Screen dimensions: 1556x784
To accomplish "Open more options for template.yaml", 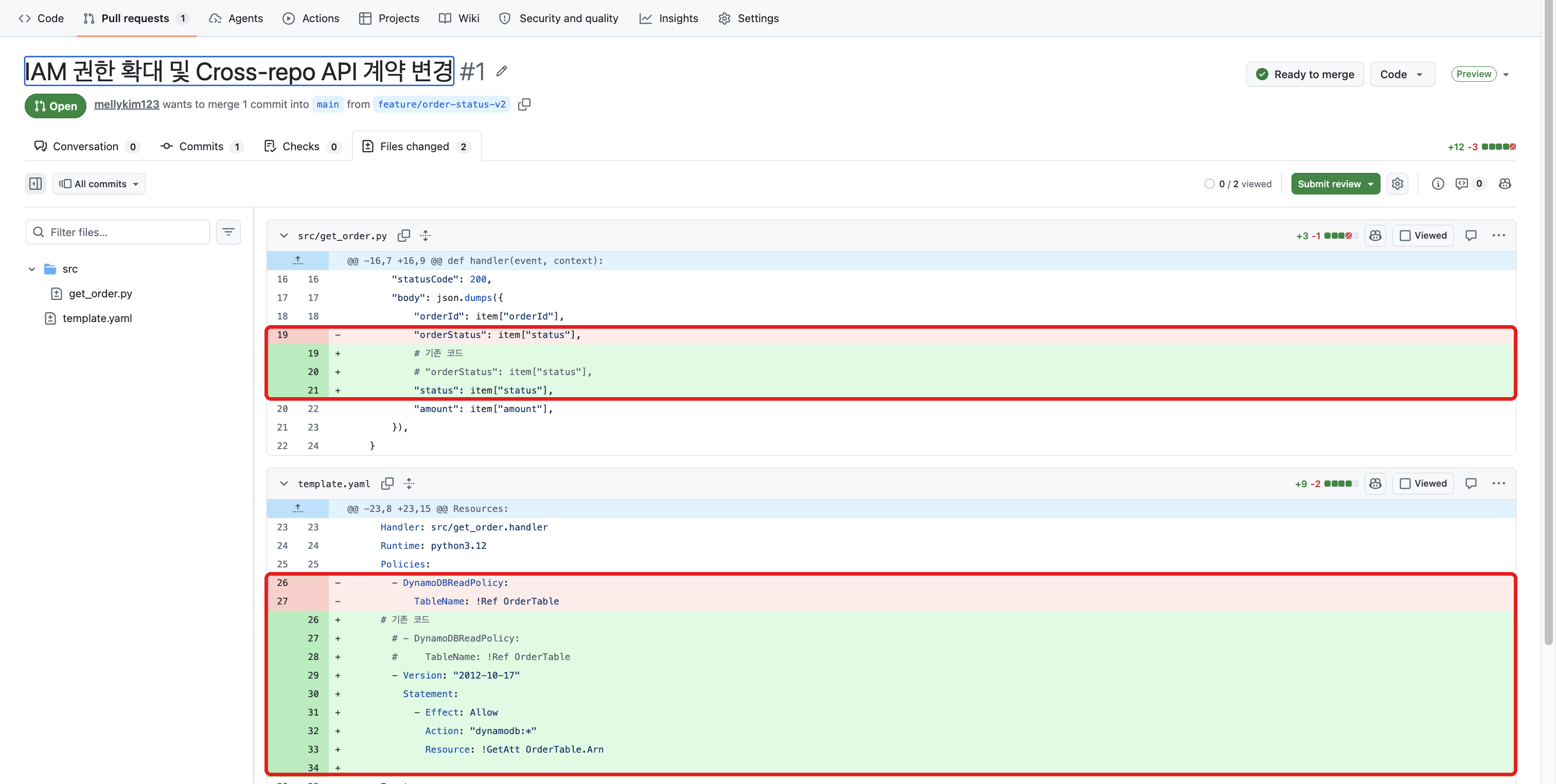I will (1498, 483).
